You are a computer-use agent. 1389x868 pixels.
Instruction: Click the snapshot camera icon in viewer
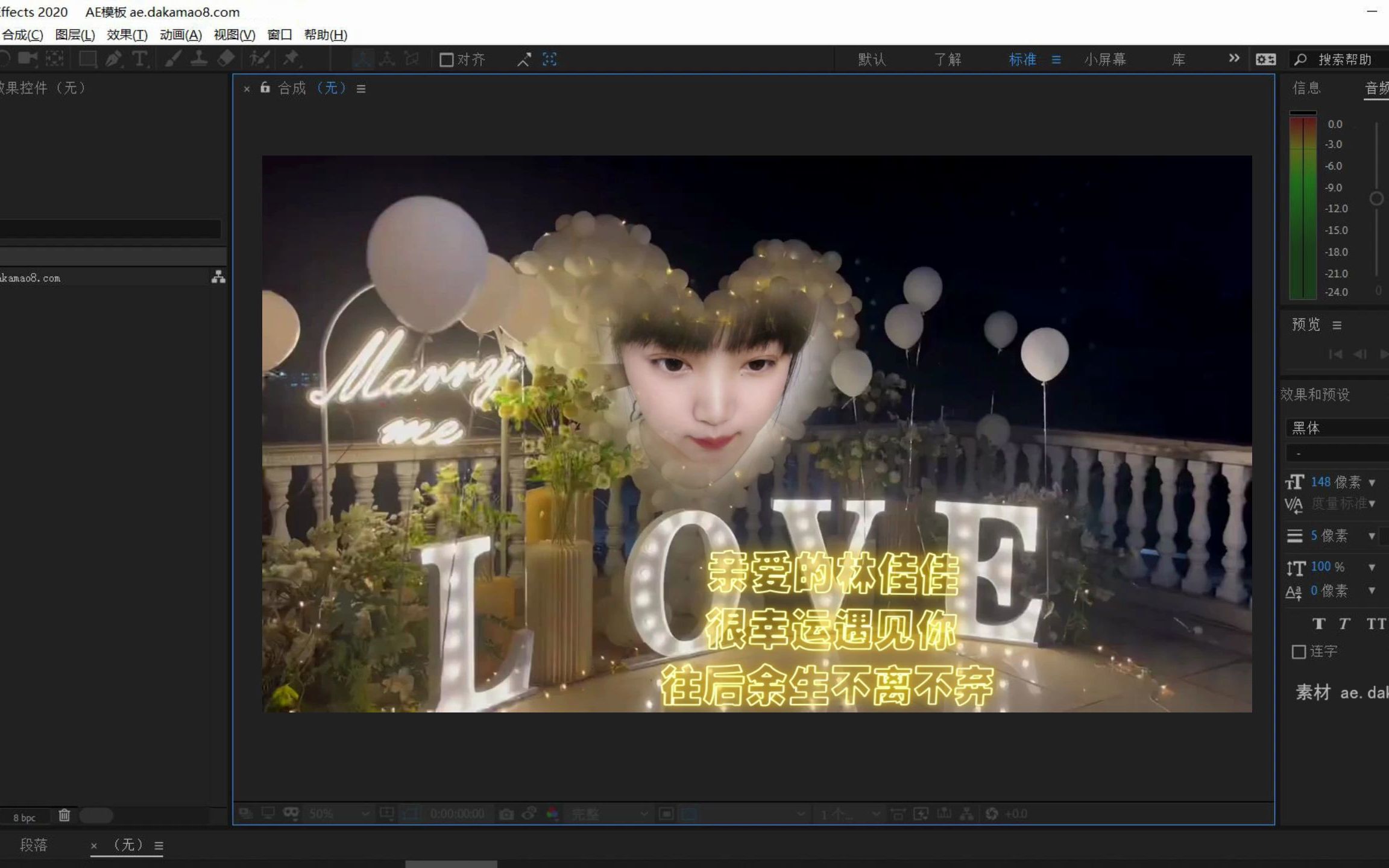point(506,814)
